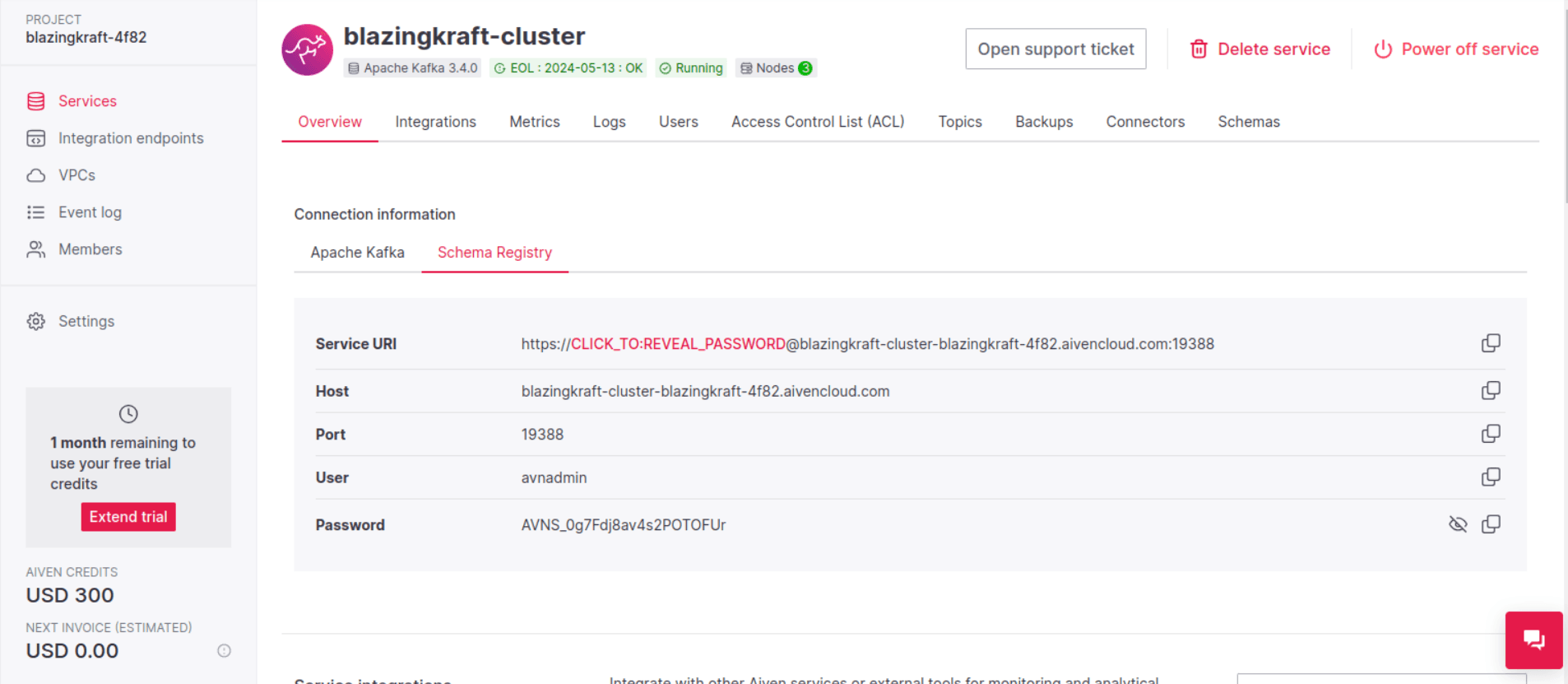The width and height of the screenshot is (1568, 684).
Task: Click the Event log list icon
Action: 36,212
